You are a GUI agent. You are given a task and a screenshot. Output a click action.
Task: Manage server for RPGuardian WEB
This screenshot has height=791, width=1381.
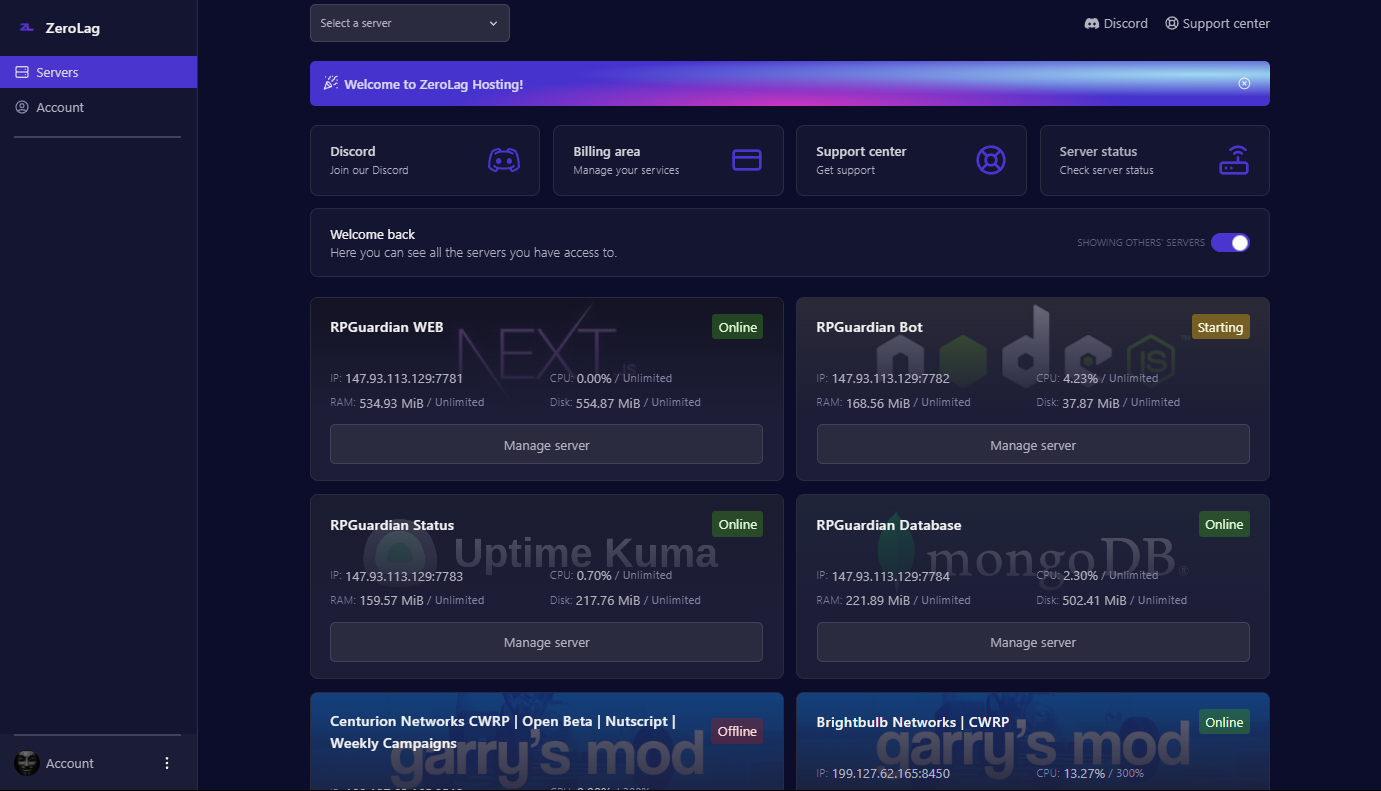(546, 444)
